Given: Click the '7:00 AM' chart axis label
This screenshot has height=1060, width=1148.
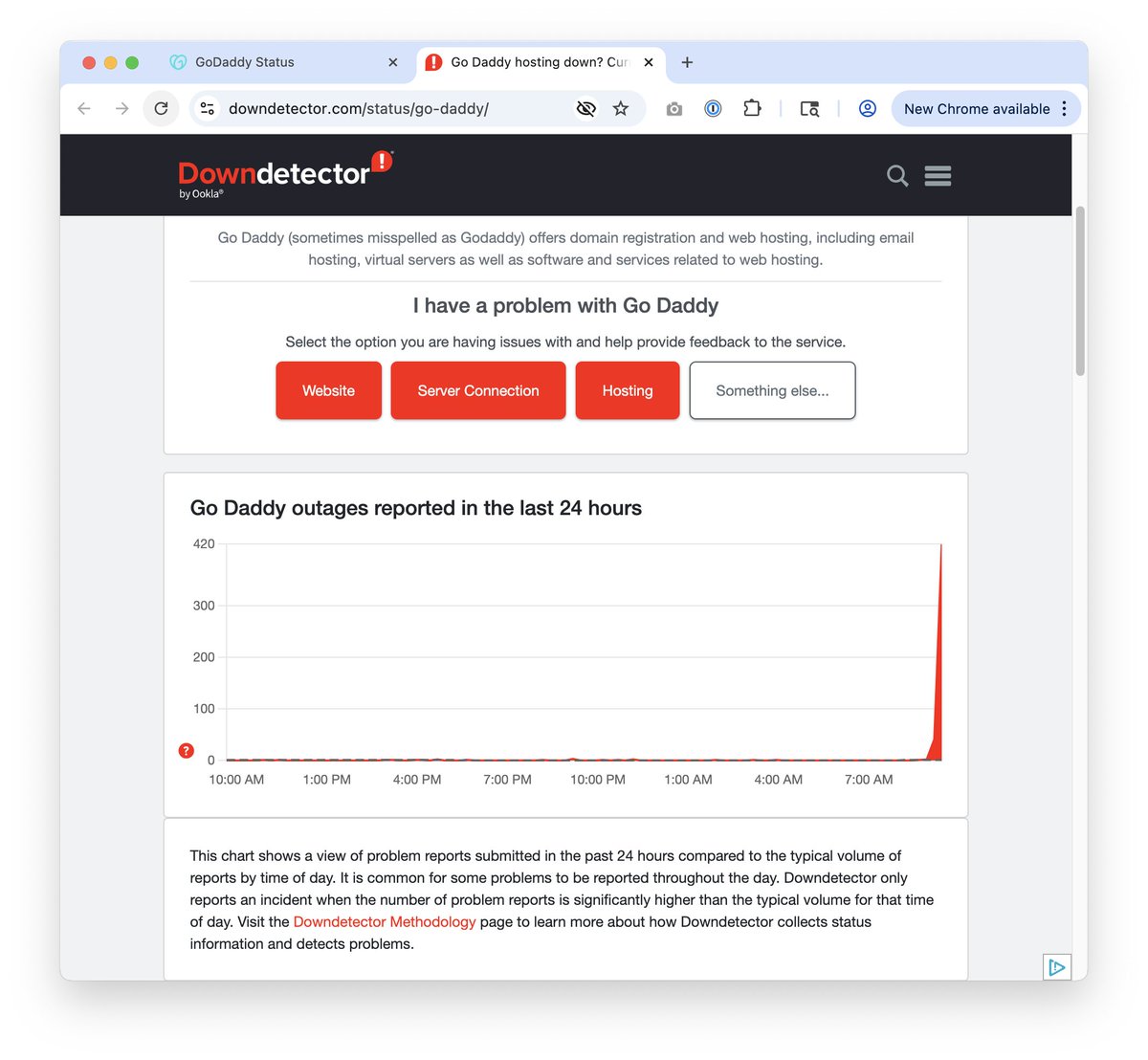Looking at the screenshot, I should point(869,780).
